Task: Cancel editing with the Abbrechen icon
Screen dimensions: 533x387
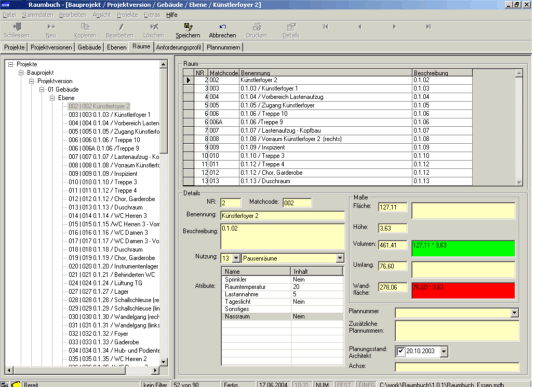Action: pyautogui.click(x=222, y=27)
